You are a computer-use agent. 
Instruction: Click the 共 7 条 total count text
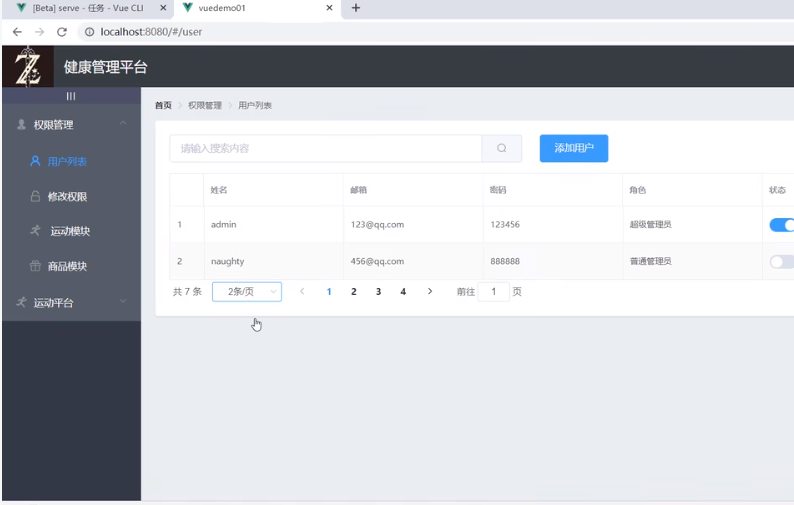point(187,292)
